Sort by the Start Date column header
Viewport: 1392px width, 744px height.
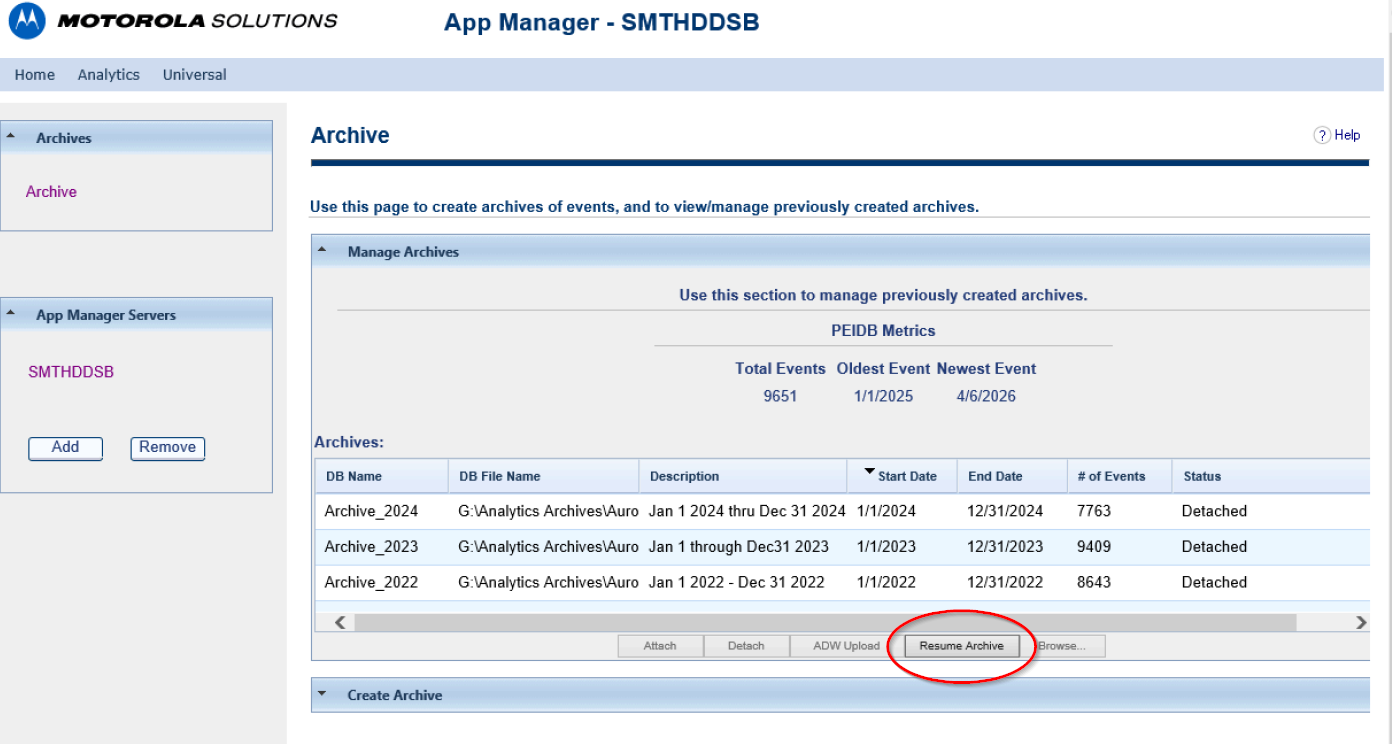(902, 476)
